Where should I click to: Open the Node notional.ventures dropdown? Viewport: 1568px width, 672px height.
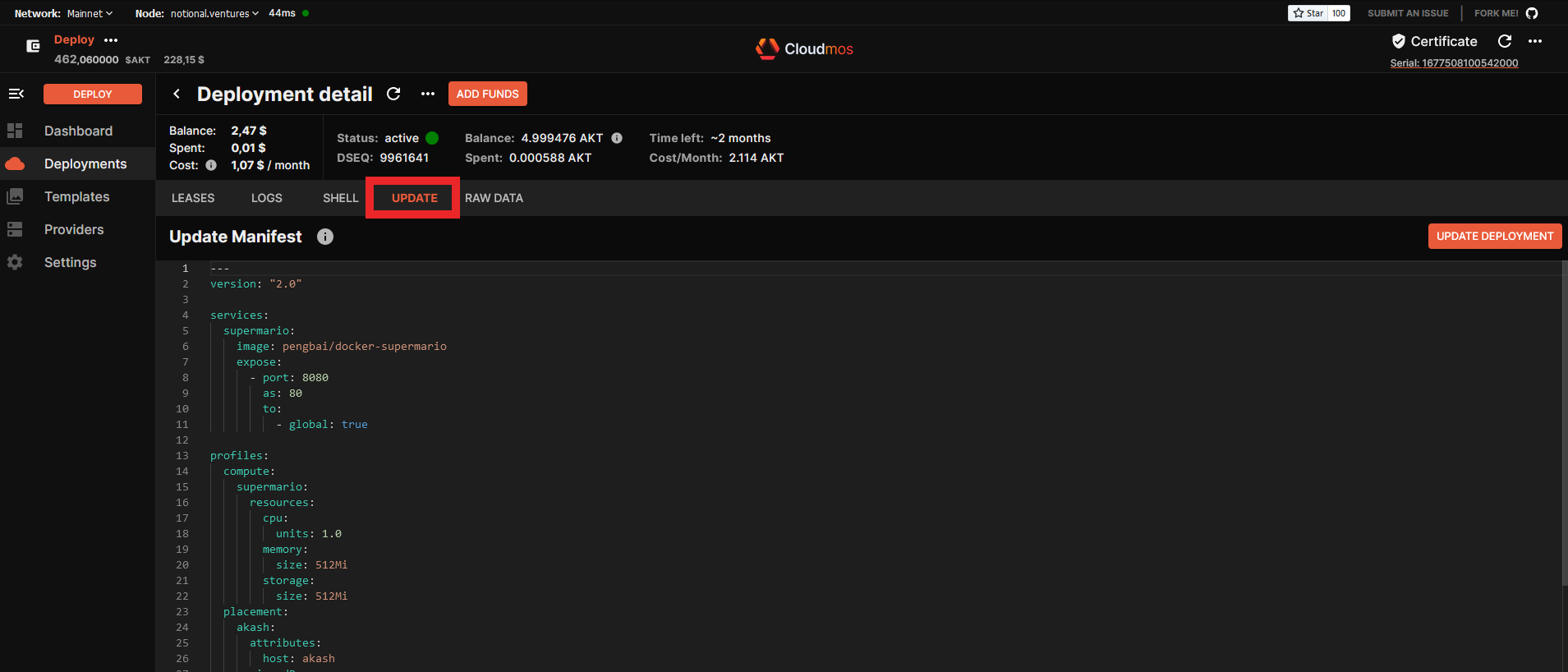tap(214, 13)
